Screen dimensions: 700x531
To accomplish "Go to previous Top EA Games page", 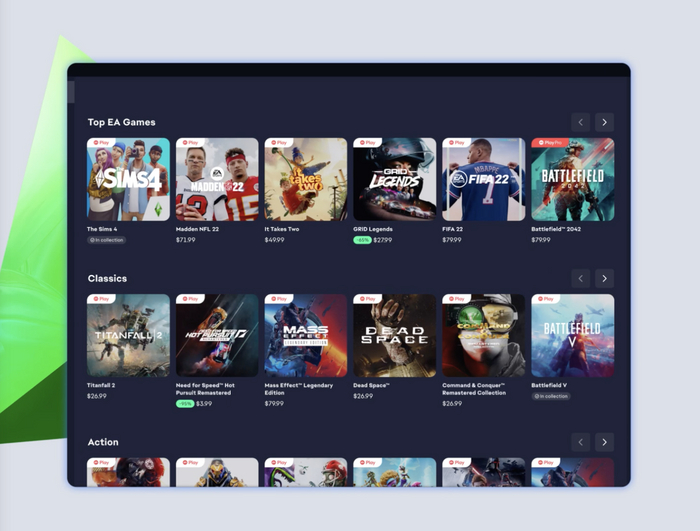I will (581, 122).
